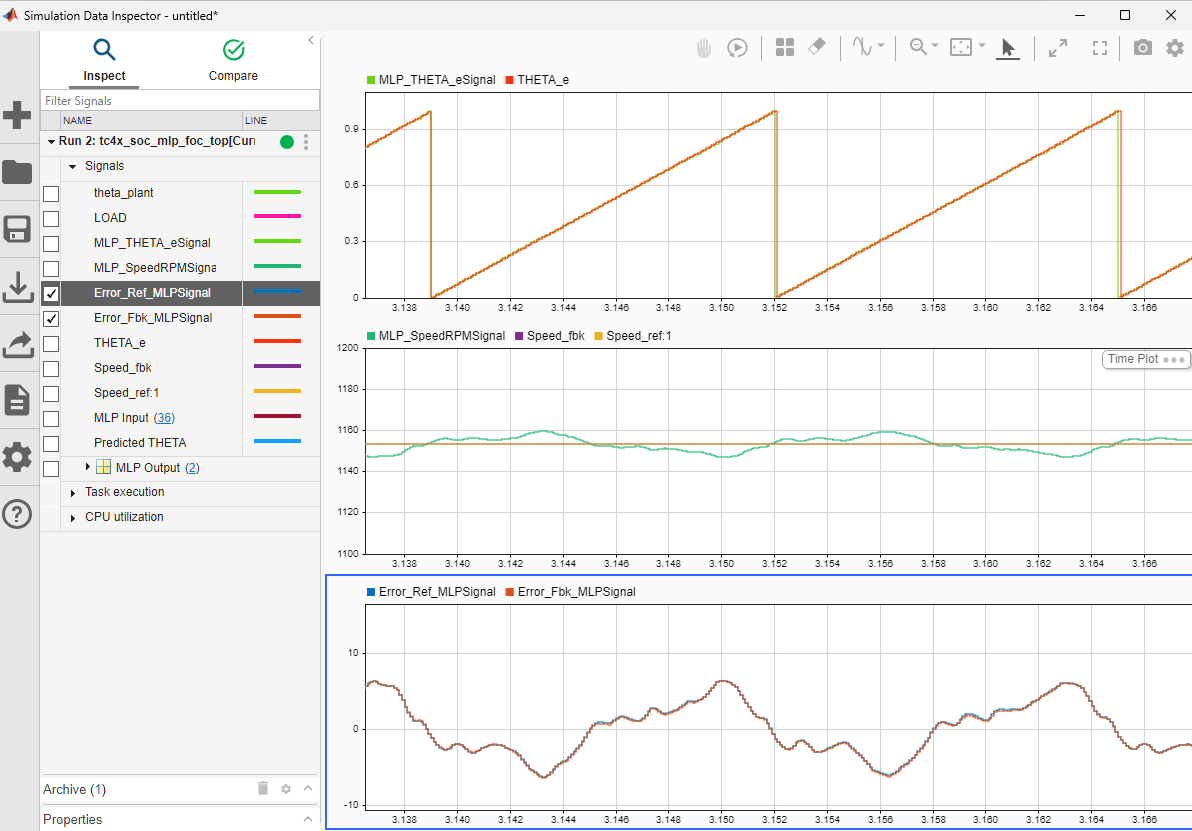Viewport: 1192px width, 831px height.
Task: Open the MLP Input (36) link
Action: coord(165,418)
